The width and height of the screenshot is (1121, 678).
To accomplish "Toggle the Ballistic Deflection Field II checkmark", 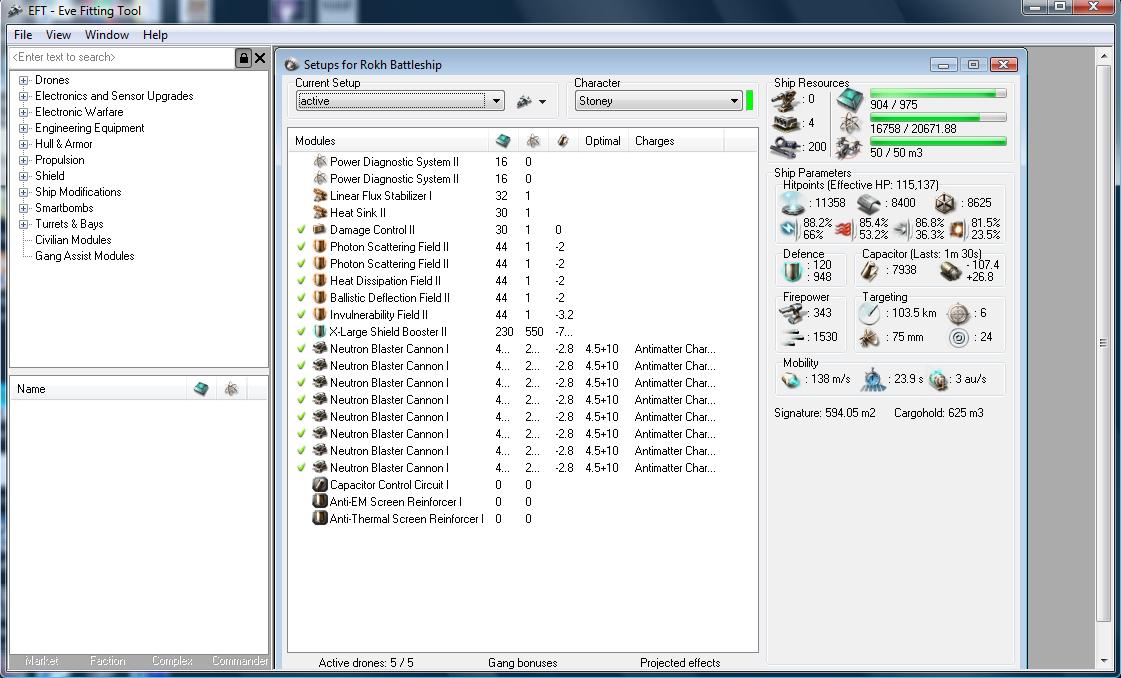I will pos(301,298).
